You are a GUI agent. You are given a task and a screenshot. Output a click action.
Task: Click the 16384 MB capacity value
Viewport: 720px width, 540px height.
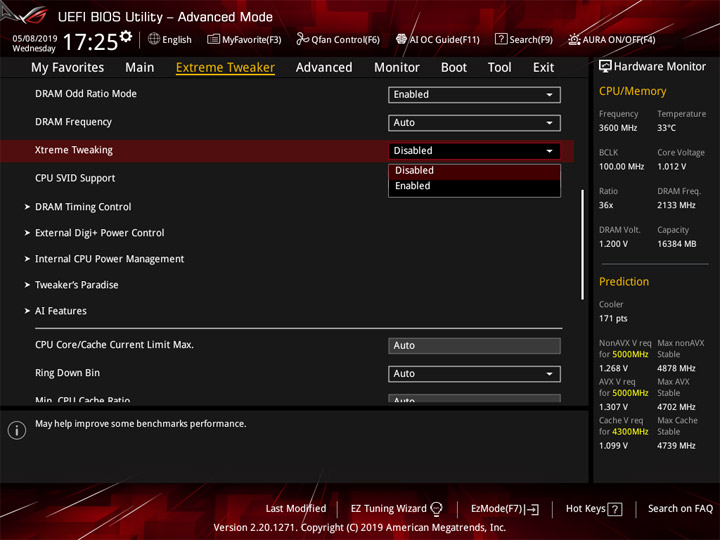(x=676, y=244)
